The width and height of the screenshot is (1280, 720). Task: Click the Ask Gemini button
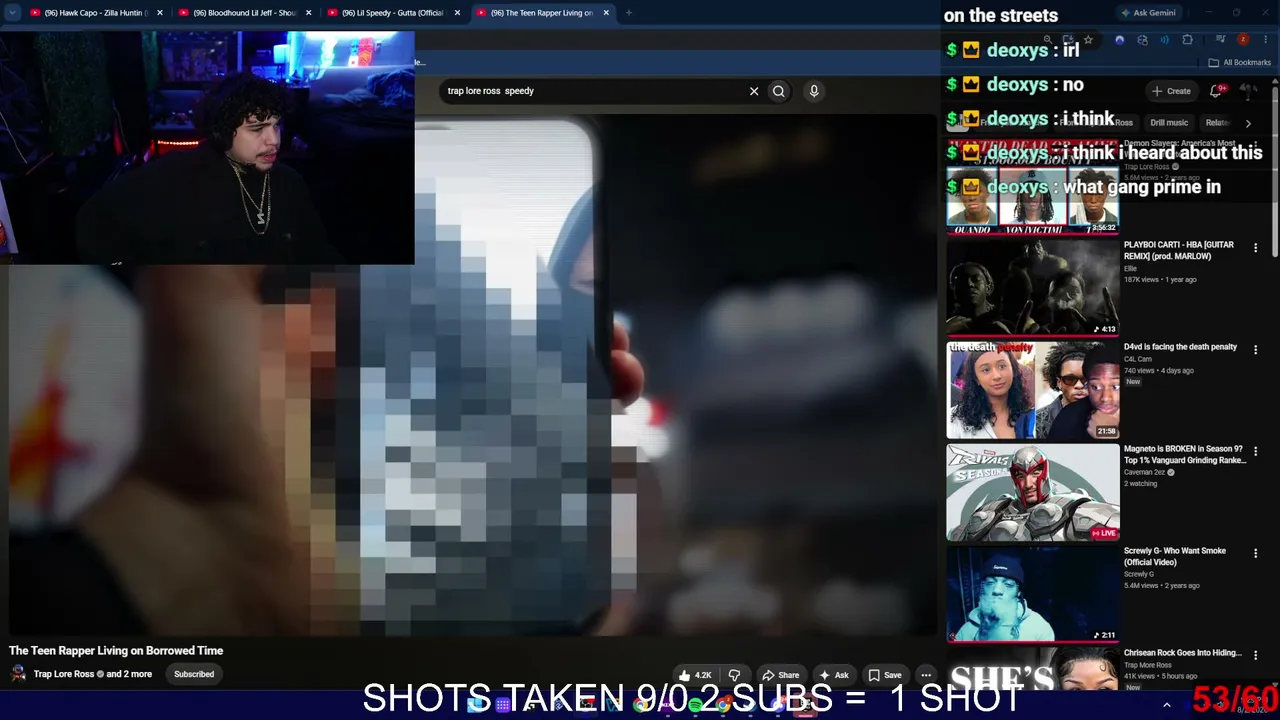(x=1148, y=13)
